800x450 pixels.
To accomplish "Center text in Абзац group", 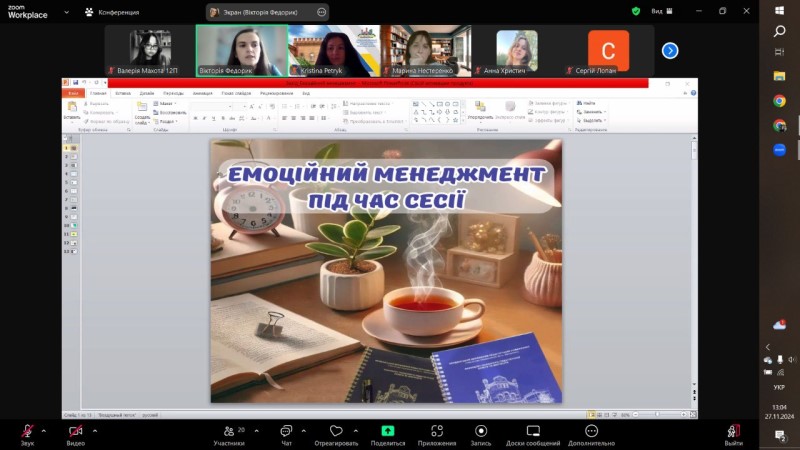I will point(293,118).
